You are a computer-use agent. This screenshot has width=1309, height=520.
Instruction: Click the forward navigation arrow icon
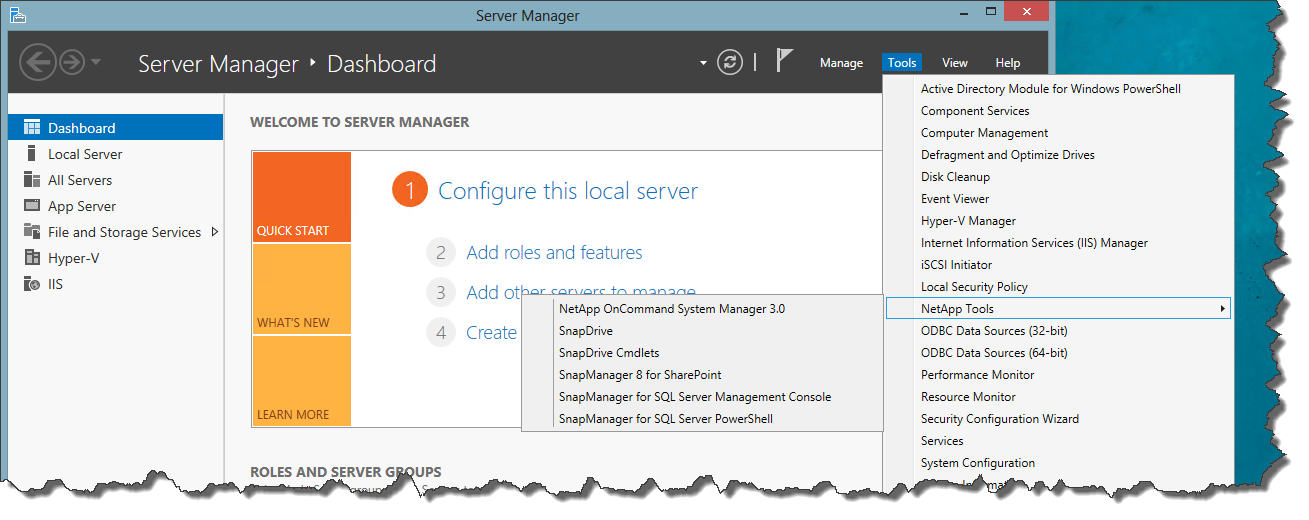point(71,63)
